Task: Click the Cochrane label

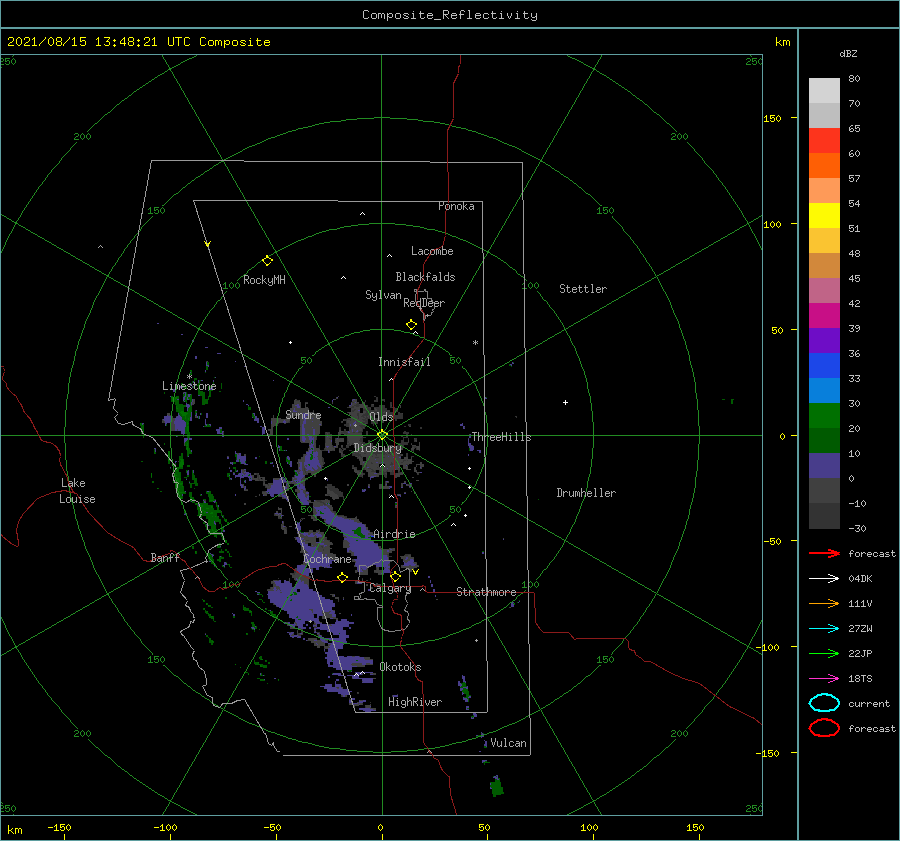Action: [327, 559]
